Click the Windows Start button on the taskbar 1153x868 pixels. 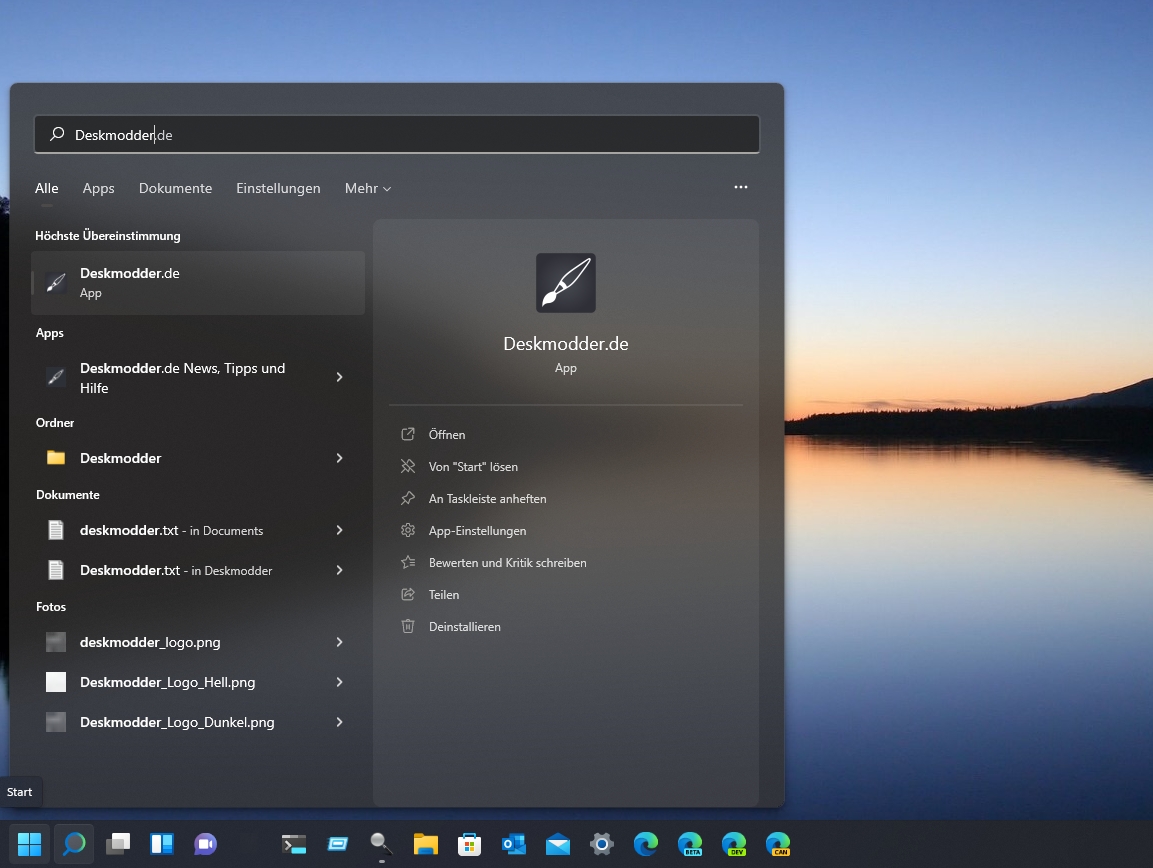pyautogui.click(x=29, y=844)
